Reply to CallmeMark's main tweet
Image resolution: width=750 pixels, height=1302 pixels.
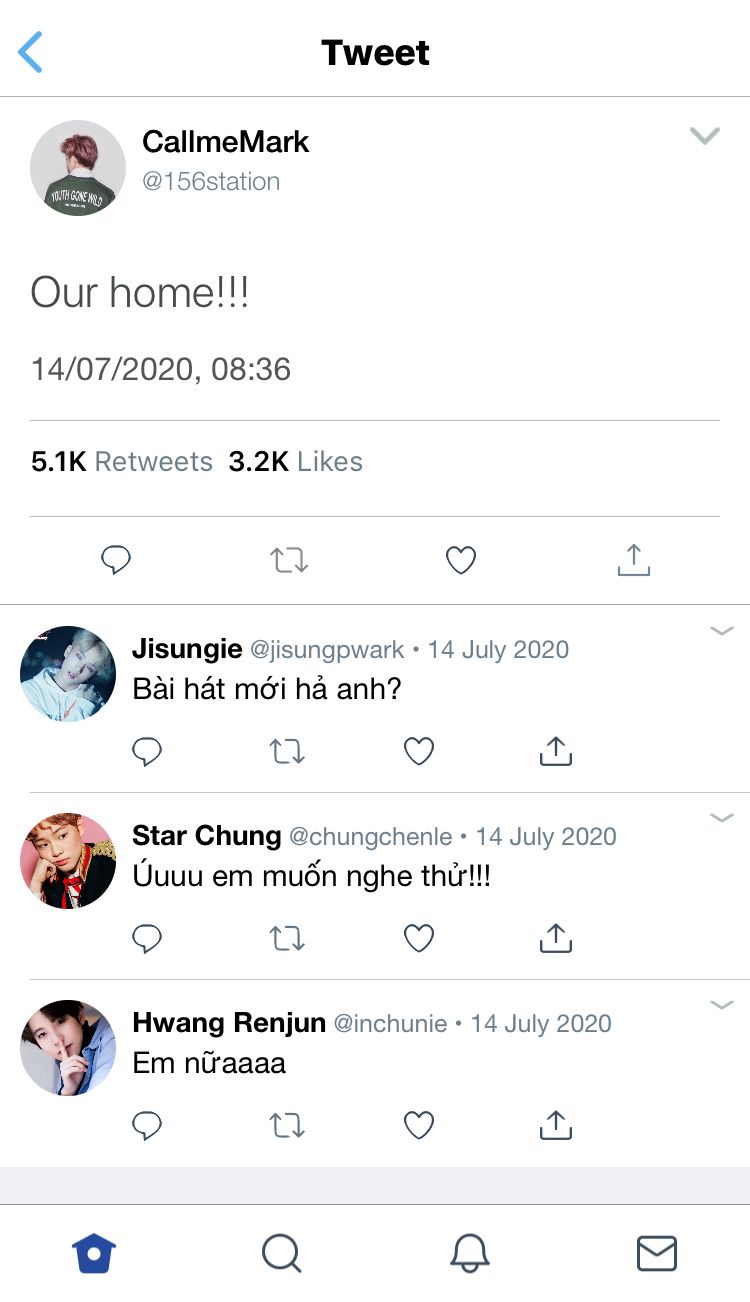[x=116, y=560]
